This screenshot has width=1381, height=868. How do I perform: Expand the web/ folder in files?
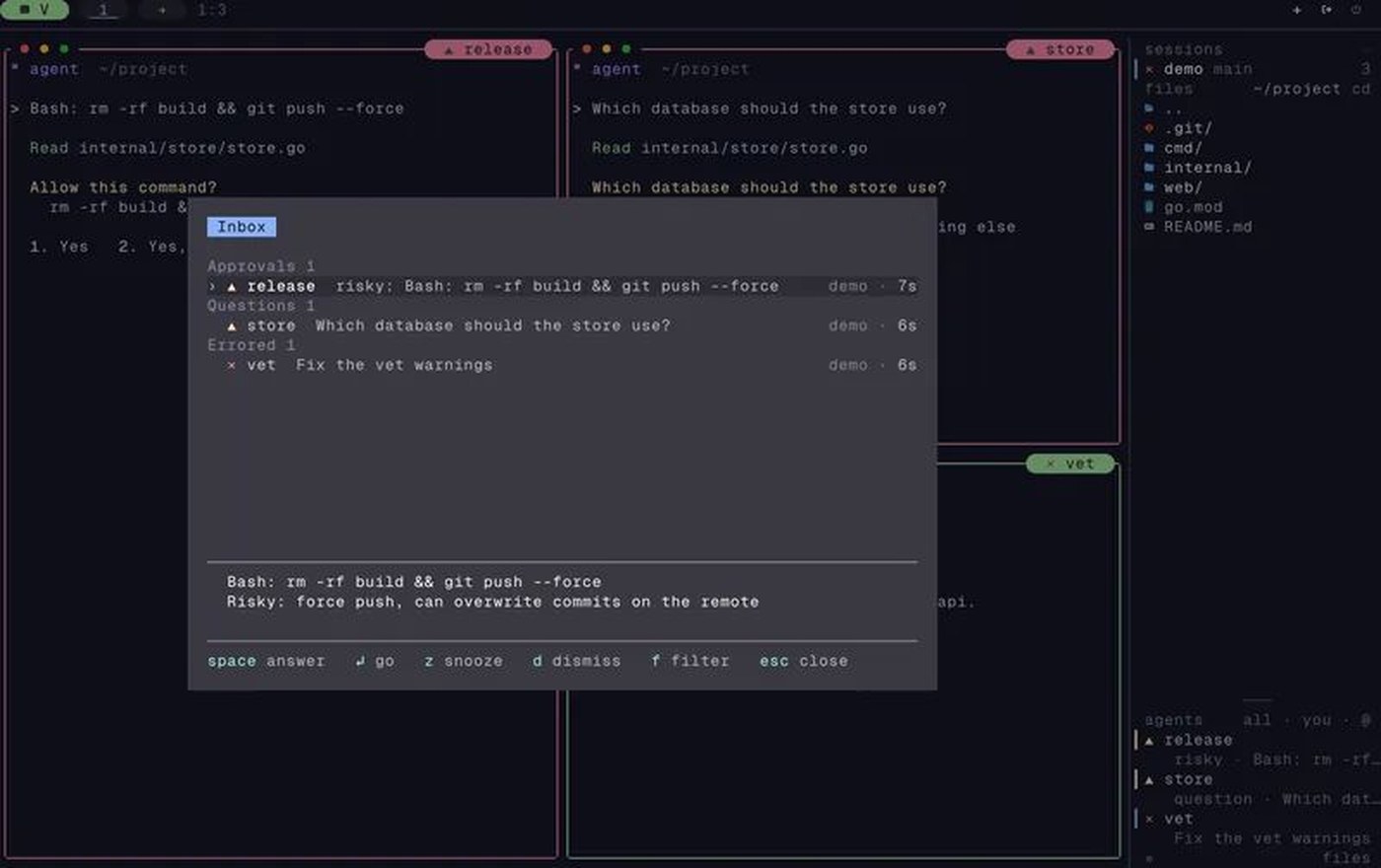[1183, 187]
